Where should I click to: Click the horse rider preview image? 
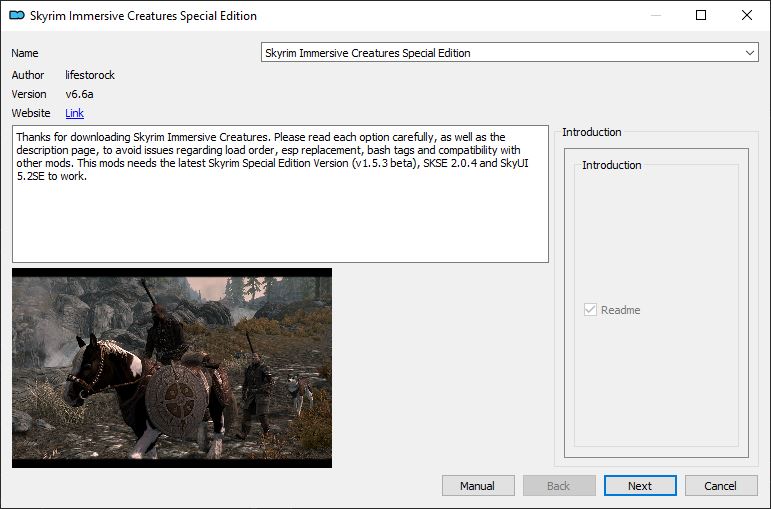172,368
